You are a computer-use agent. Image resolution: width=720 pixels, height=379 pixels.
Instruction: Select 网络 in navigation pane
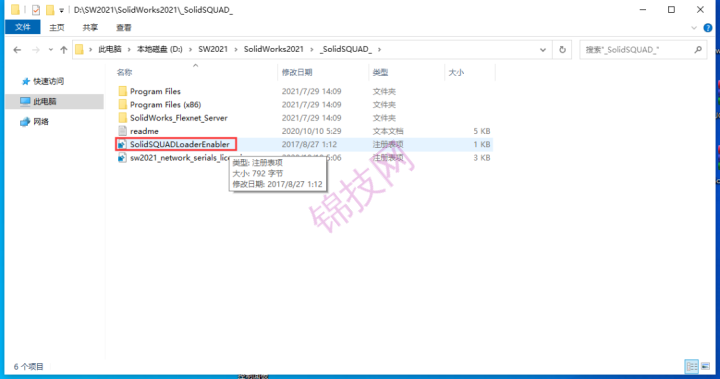(x=34, y=122)
